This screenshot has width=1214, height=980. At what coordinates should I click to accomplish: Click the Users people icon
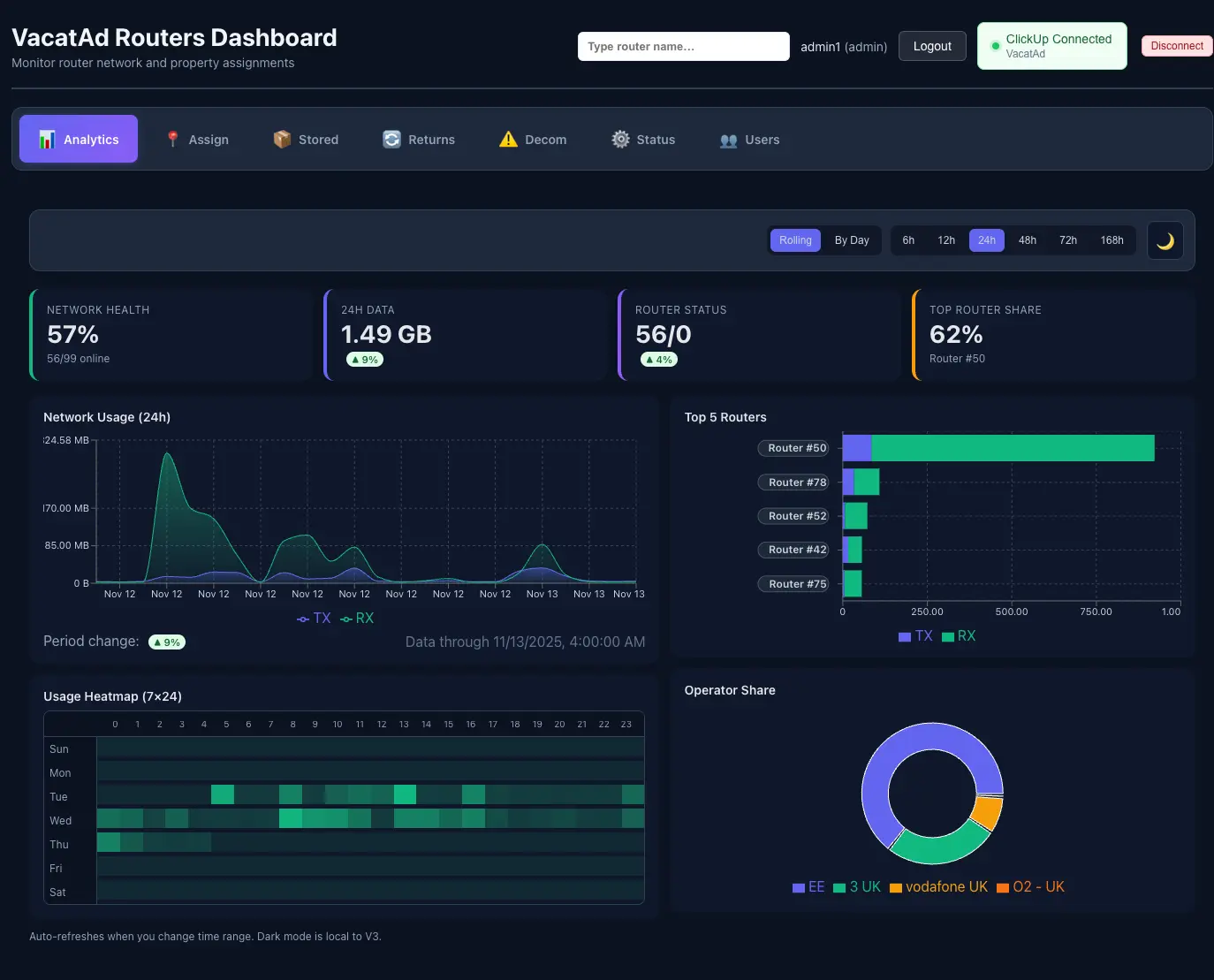pyautogui.click(x=727, y=140)
